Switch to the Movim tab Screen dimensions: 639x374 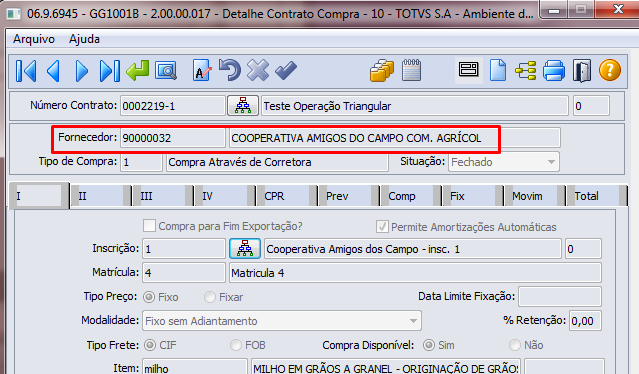coord(535,196)
